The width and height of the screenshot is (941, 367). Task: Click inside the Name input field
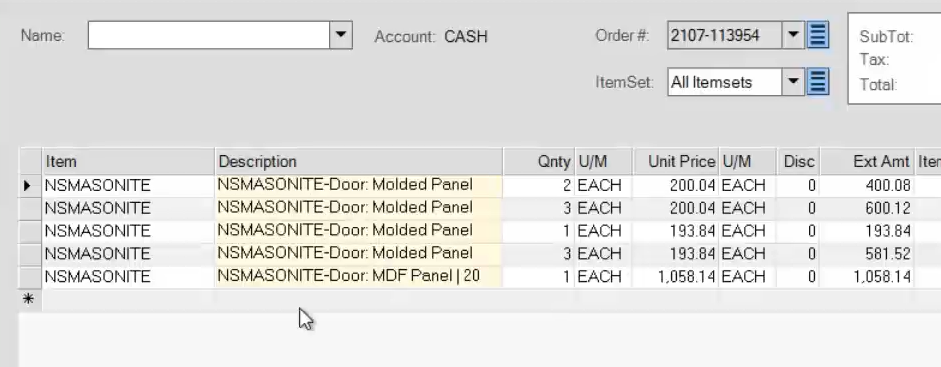(209, 35)
